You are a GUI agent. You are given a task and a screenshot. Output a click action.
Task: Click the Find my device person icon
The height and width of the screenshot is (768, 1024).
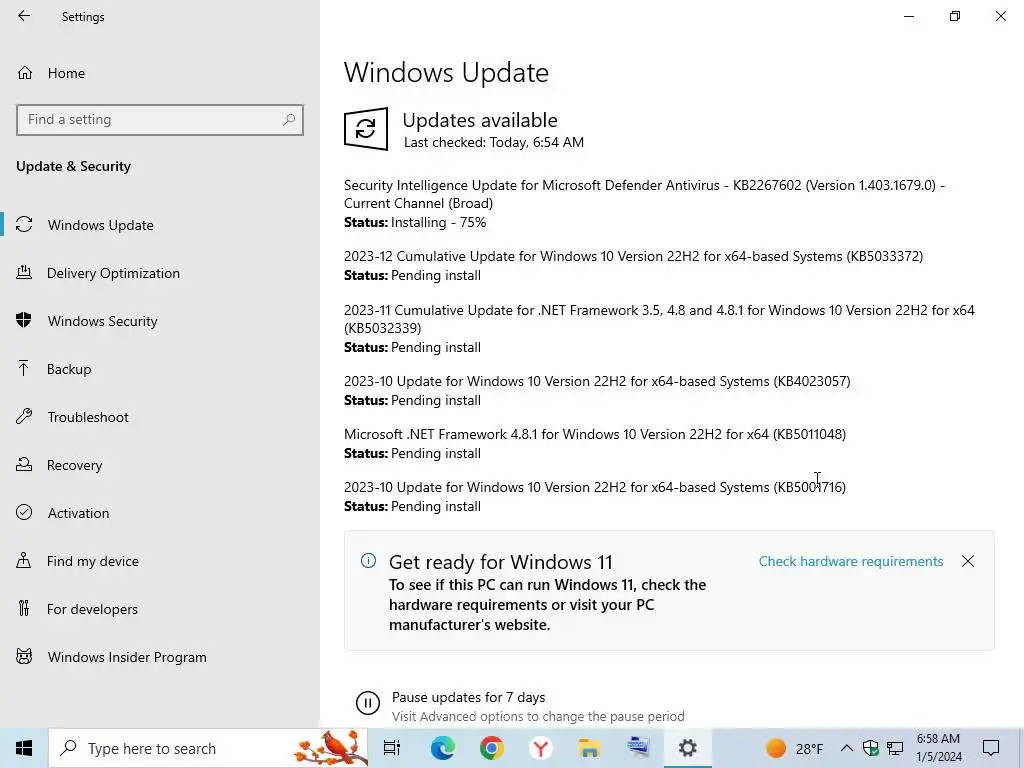pyautogui.click(x=24, y=560)
